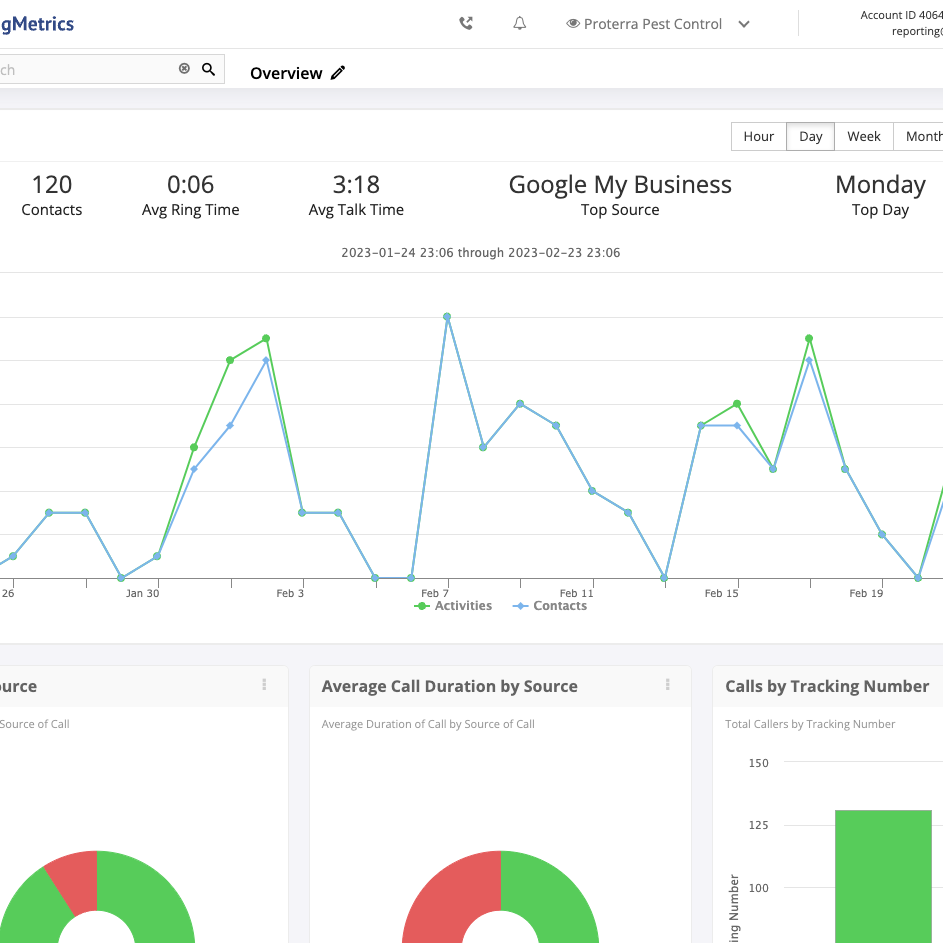Open the notifications bell
The height and width of the screenshot is (943, 943).
520,24
